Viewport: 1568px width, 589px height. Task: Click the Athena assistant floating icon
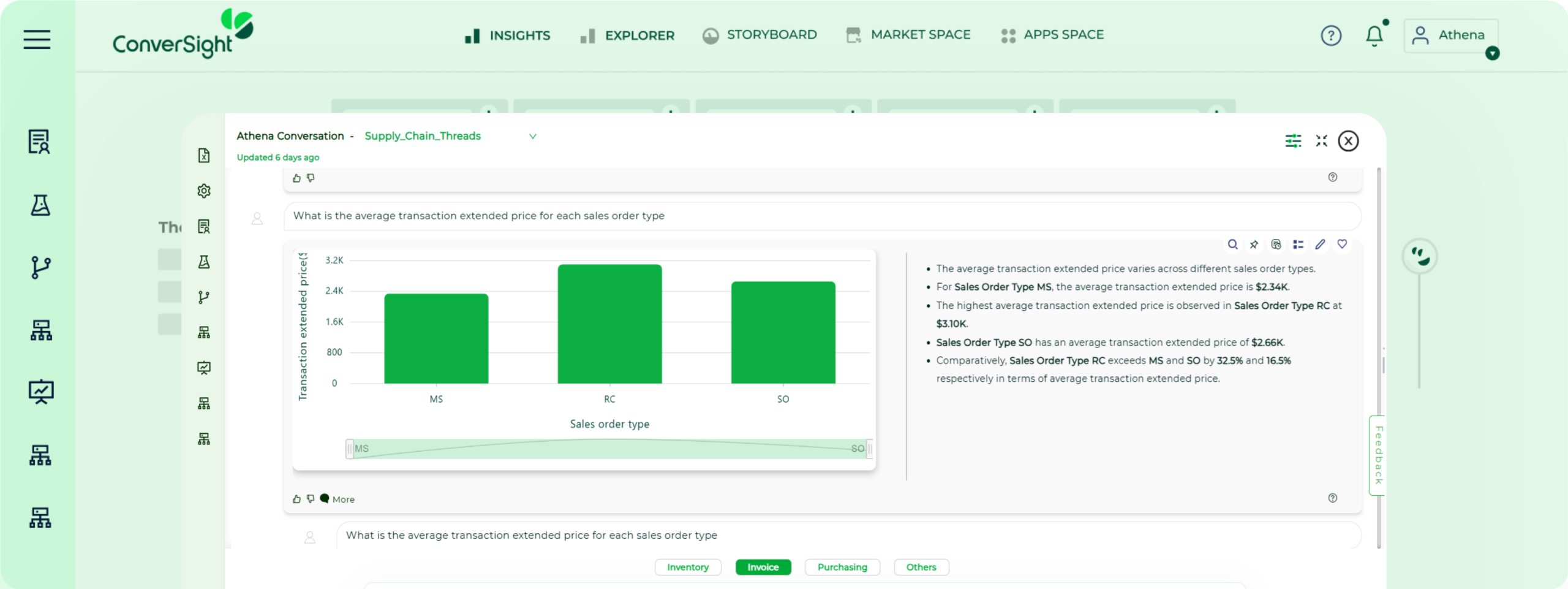(x=1420, y=256)
